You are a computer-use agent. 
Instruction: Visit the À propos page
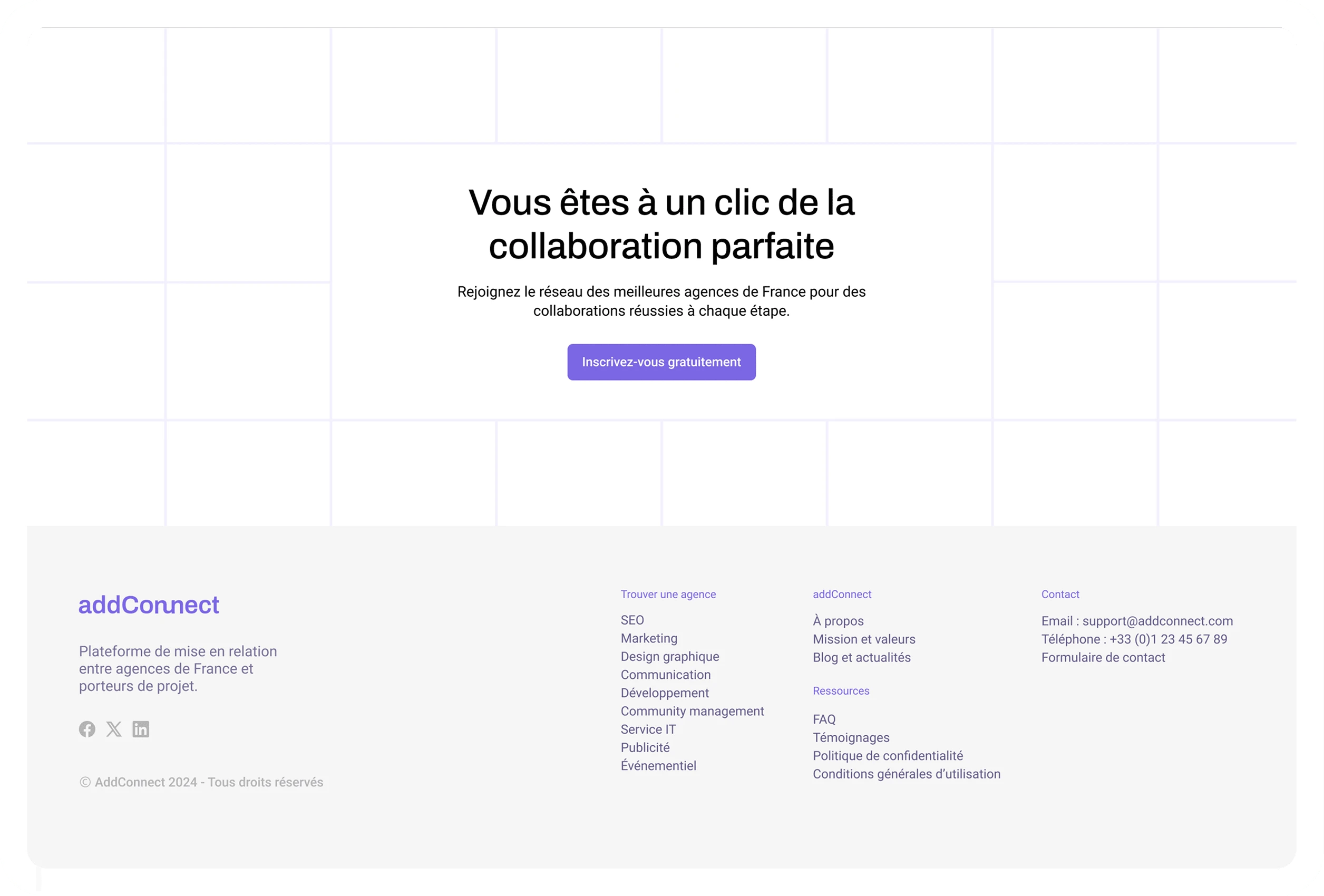coord(838,621)
